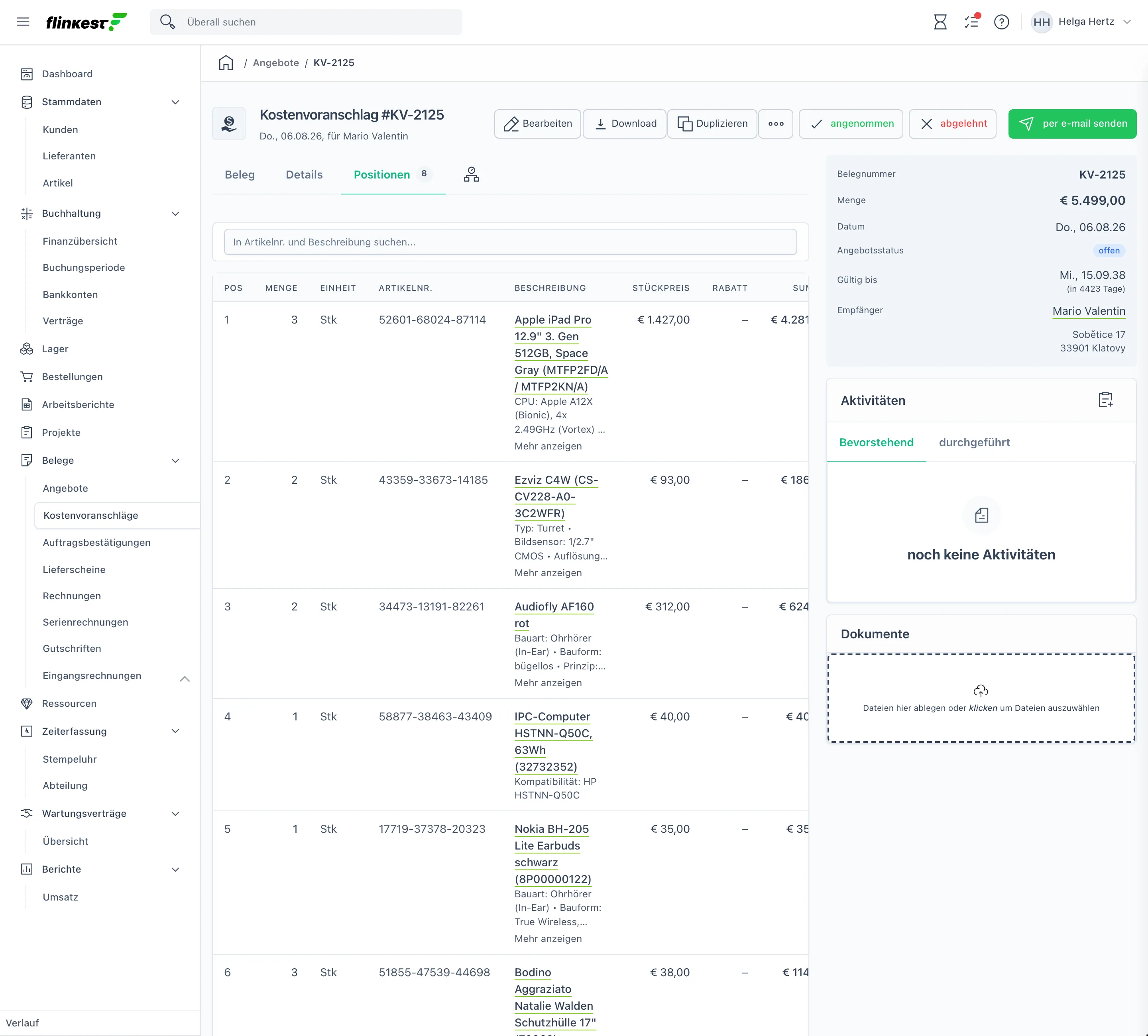Open Kostenvoranschläge in the sidebar
Screen dimensions: 1148x1036
[x=117, y=515]
